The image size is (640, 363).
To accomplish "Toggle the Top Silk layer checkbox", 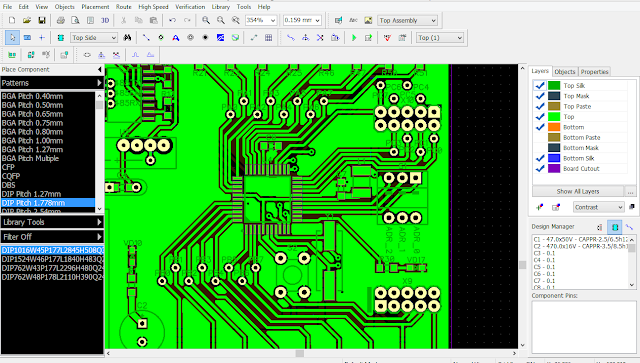I will (540, 85).
